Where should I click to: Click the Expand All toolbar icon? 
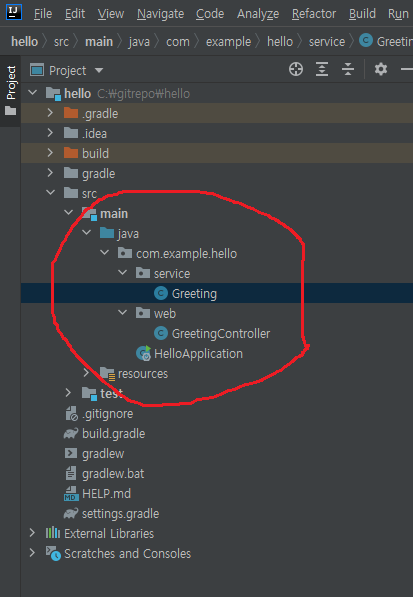tap(322, 69)
